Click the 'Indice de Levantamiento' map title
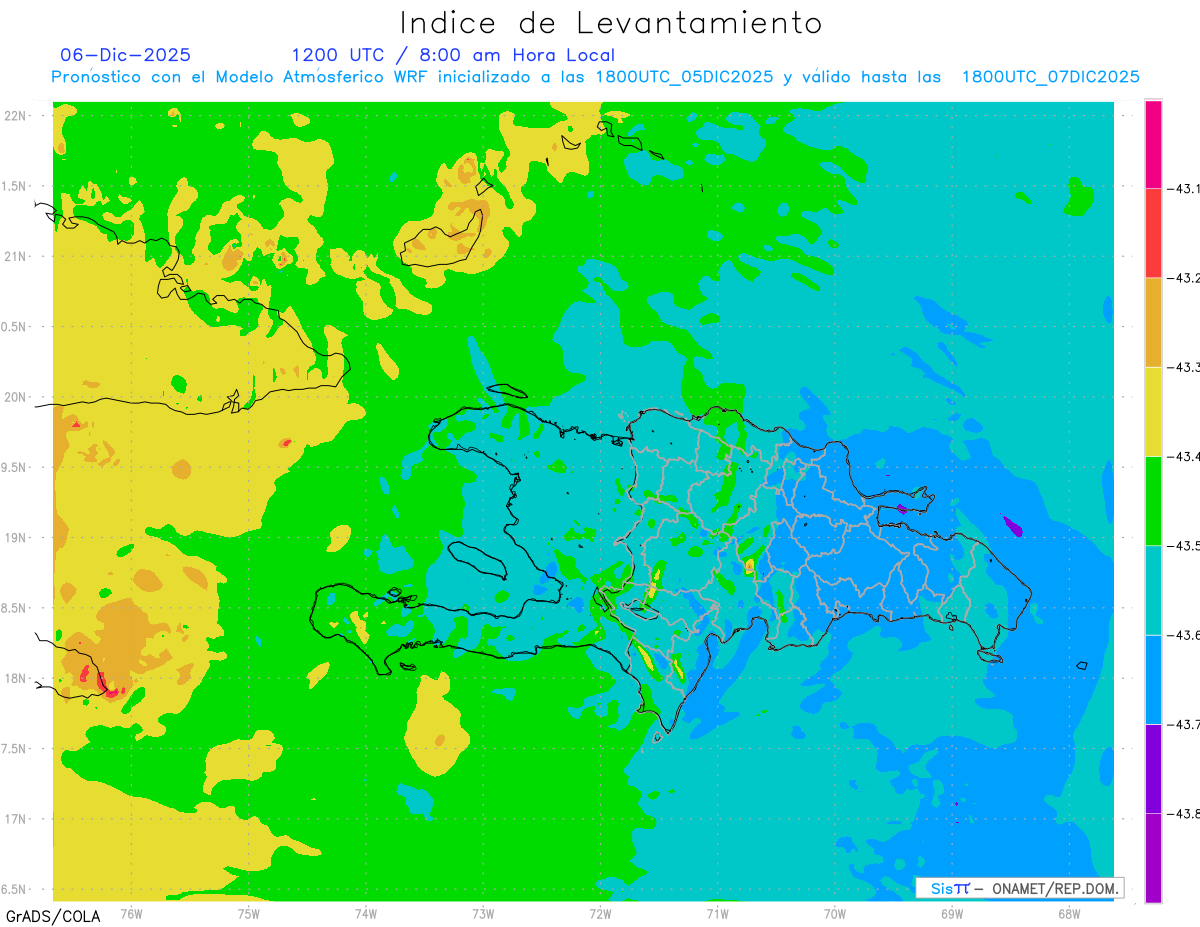The image size is (1200, 927). 611,23
